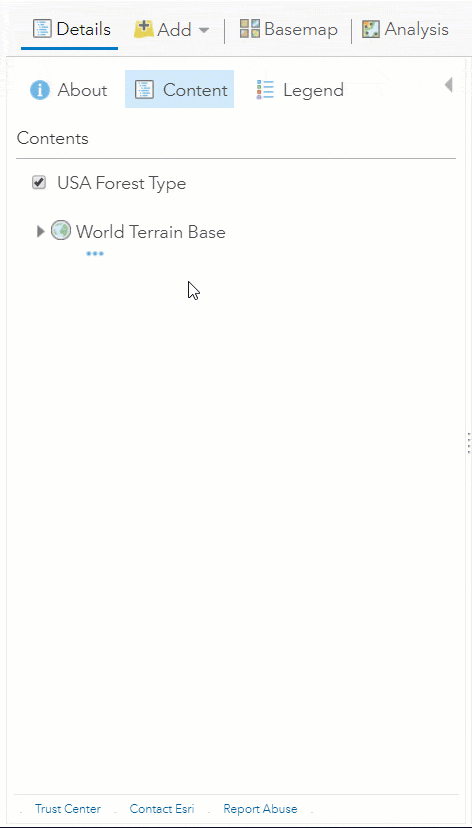The height and width of the screenshot is (828, 472).
Task: Click the panel resize handle dots
Action: [x=469, y=443]
